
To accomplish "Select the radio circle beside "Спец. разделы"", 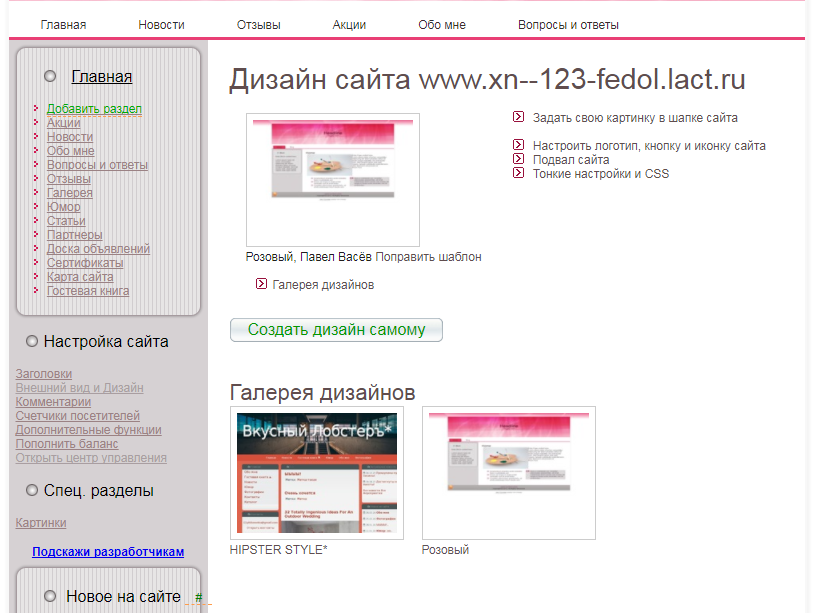I will pos(32,490).
